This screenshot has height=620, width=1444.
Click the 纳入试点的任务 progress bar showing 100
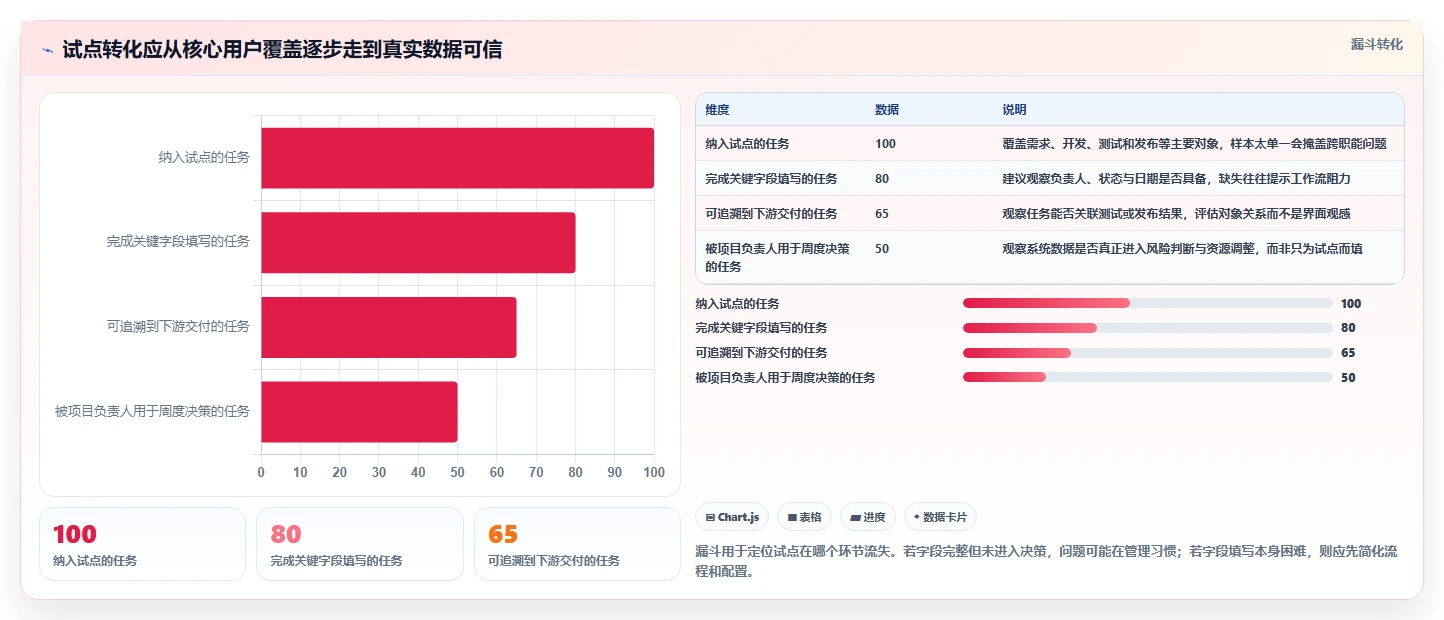[1147, 303]
